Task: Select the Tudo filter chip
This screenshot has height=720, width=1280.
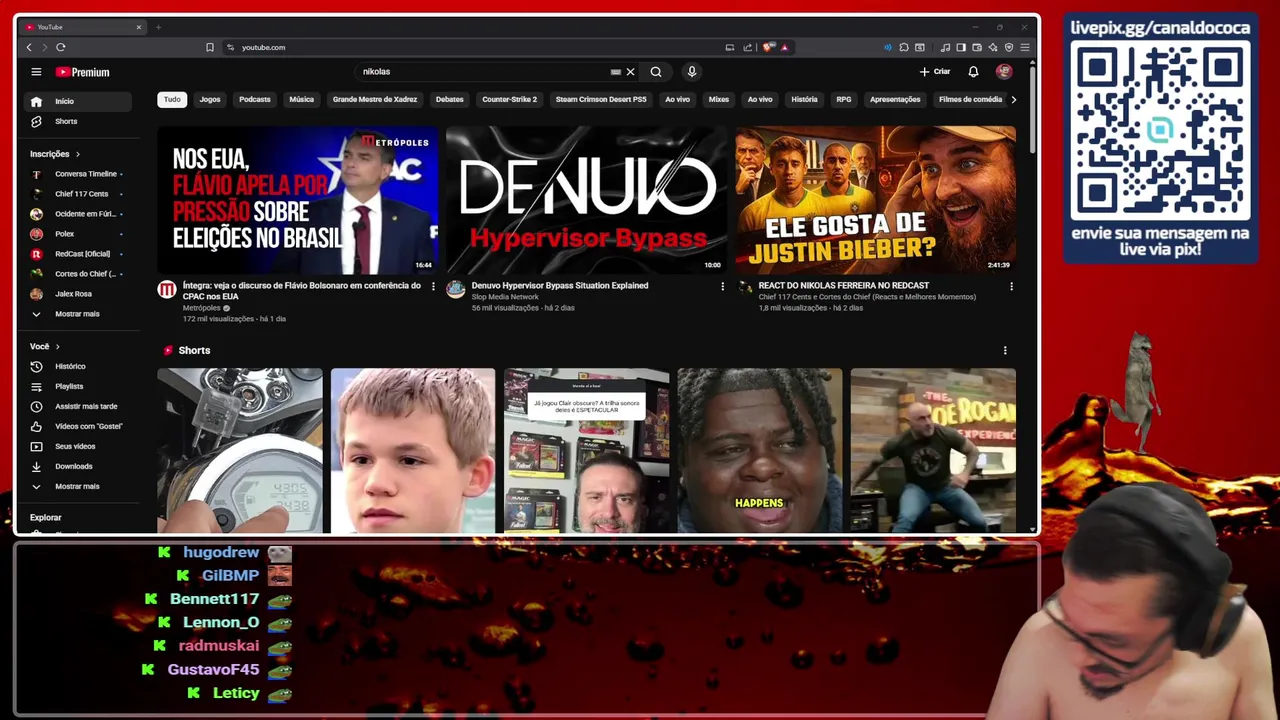Action: pos(172,99)
